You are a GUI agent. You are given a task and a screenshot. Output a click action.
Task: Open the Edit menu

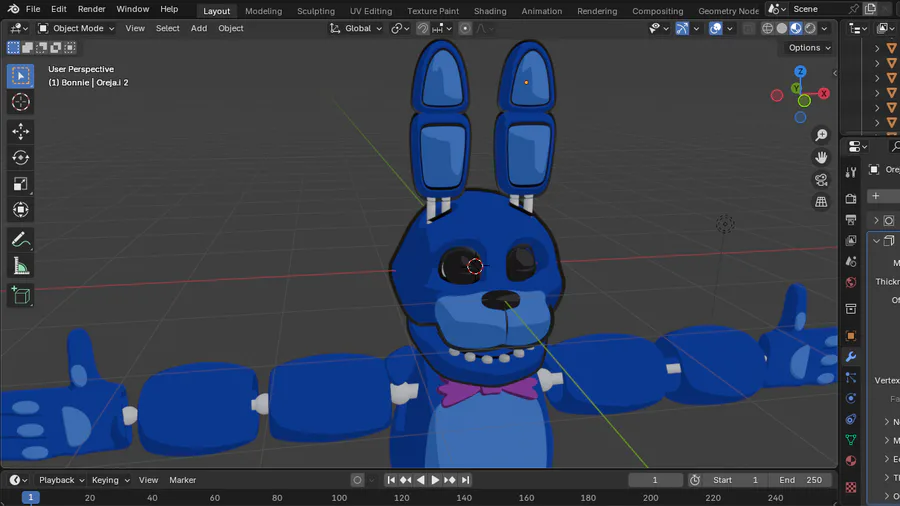59,9
